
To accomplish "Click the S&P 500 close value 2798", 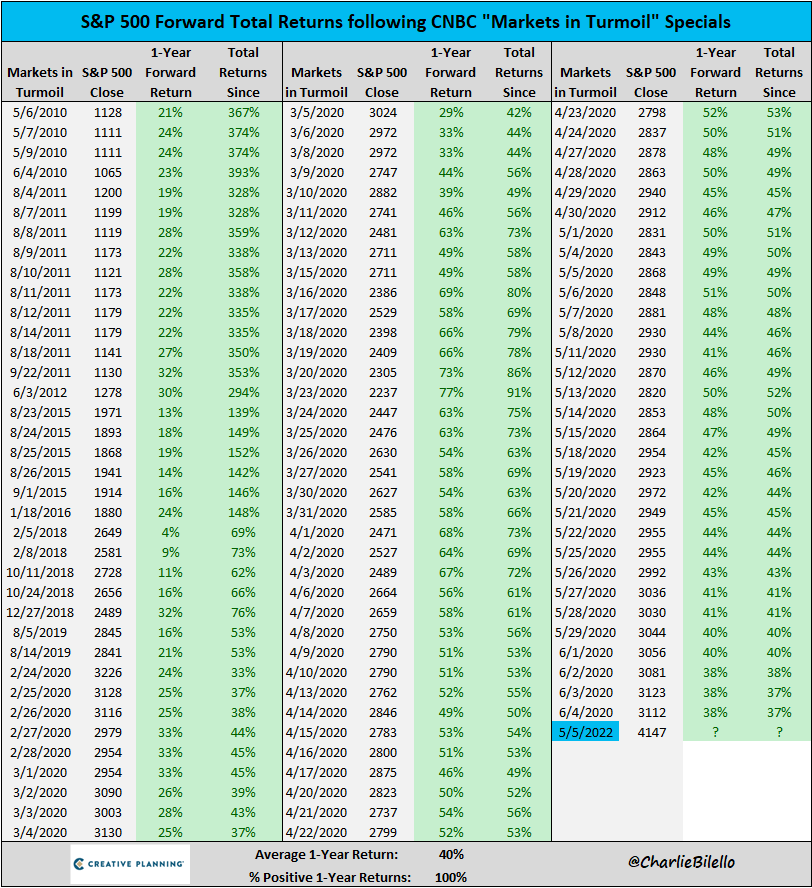I will coord(652,113).
